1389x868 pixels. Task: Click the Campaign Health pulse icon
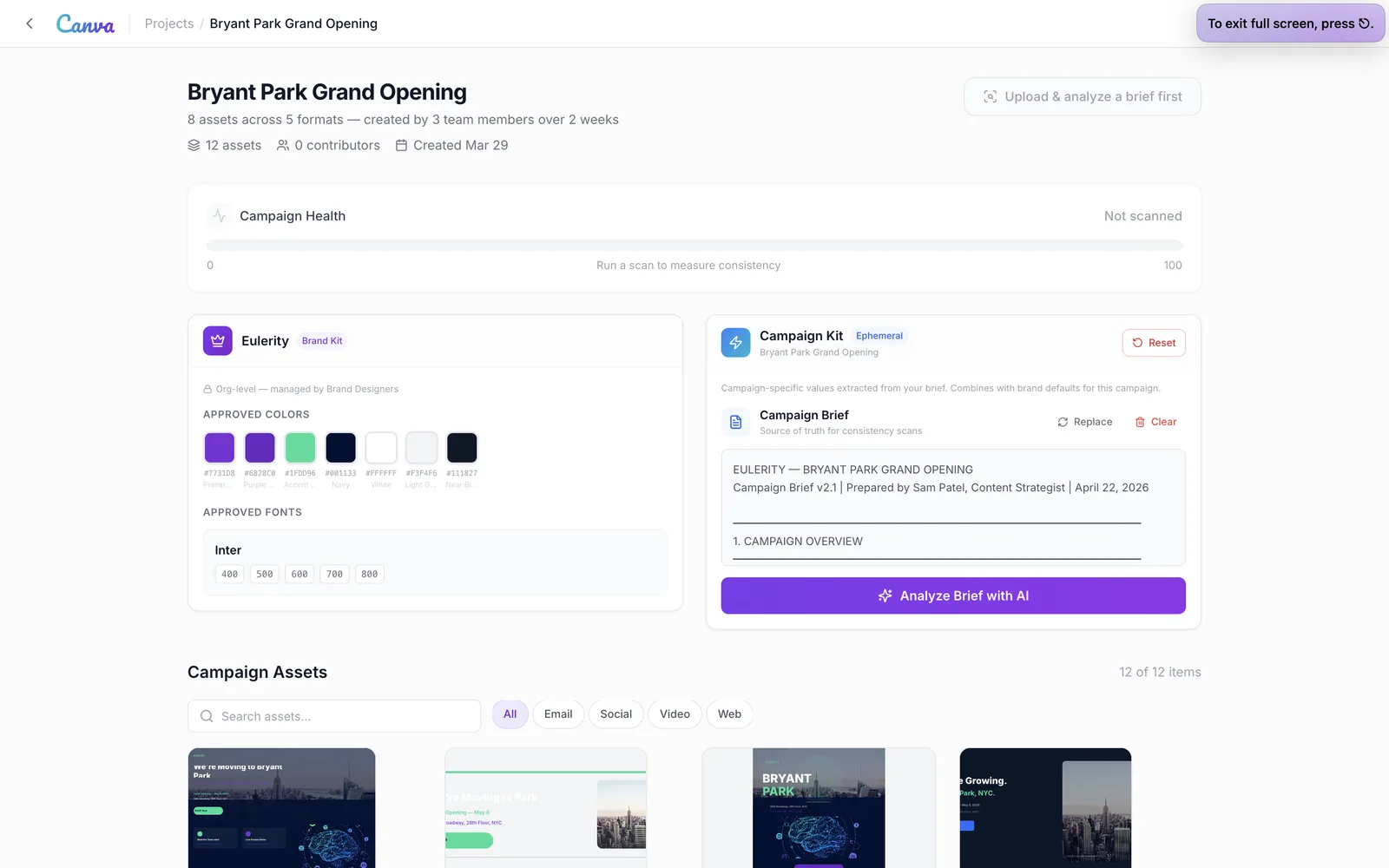219,215
